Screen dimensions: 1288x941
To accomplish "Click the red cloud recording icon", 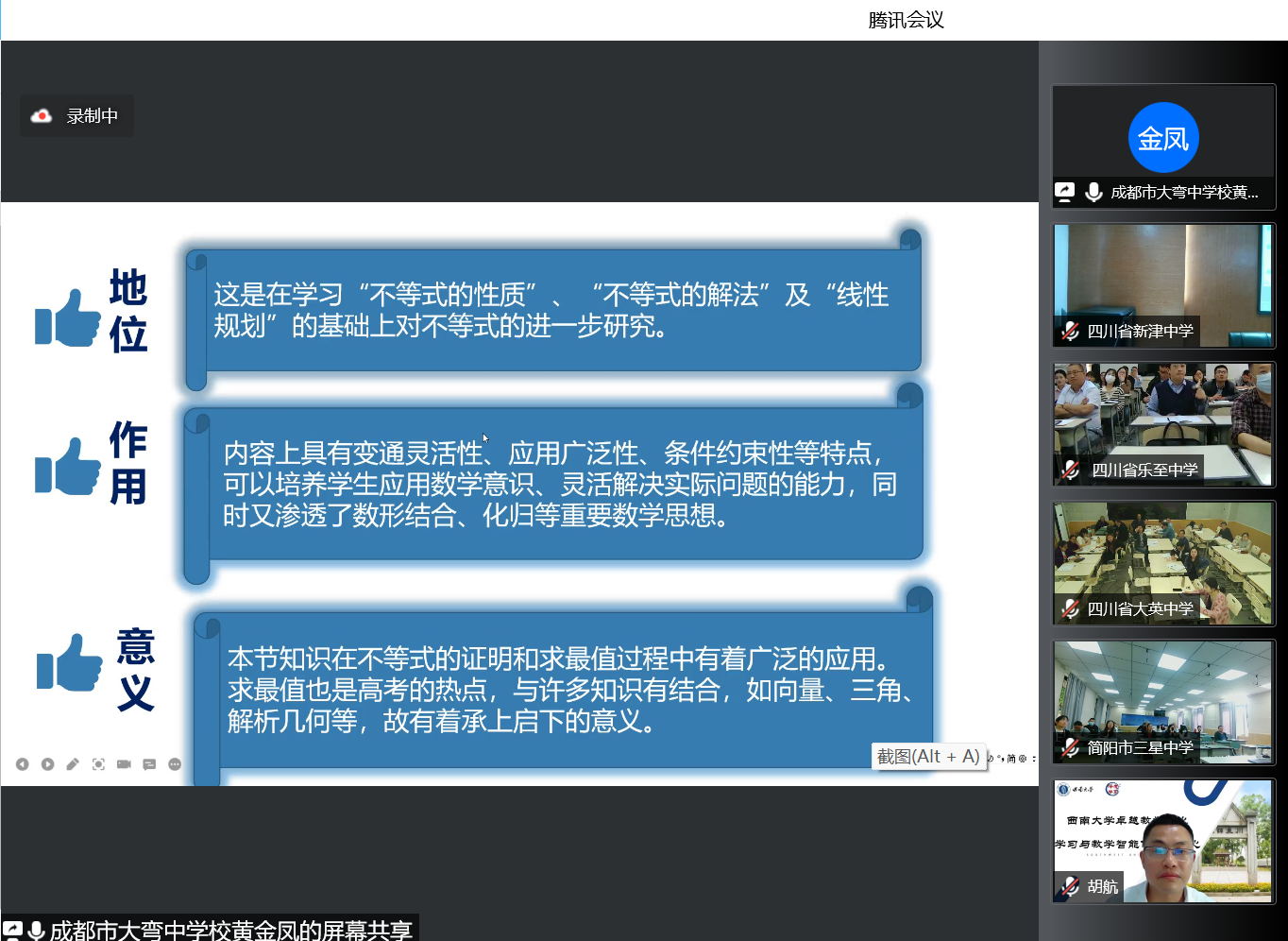I will tap(42, 116).
